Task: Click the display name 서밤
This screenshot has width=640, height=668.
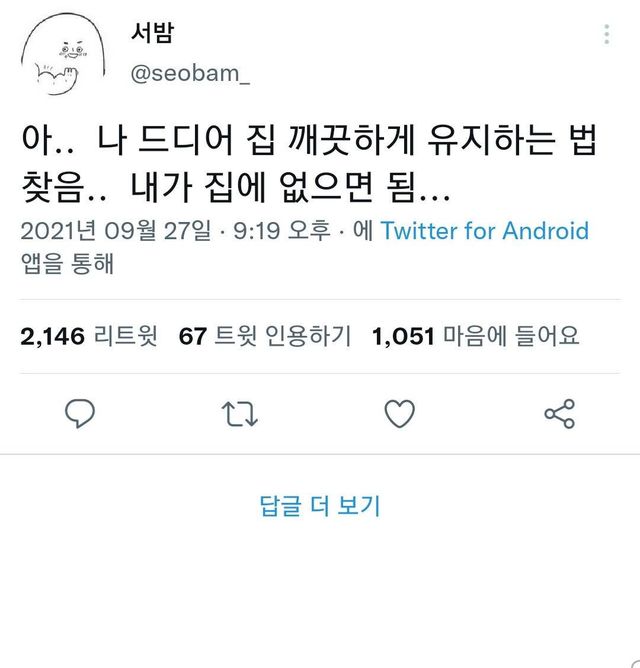Action: click(153, 32)
